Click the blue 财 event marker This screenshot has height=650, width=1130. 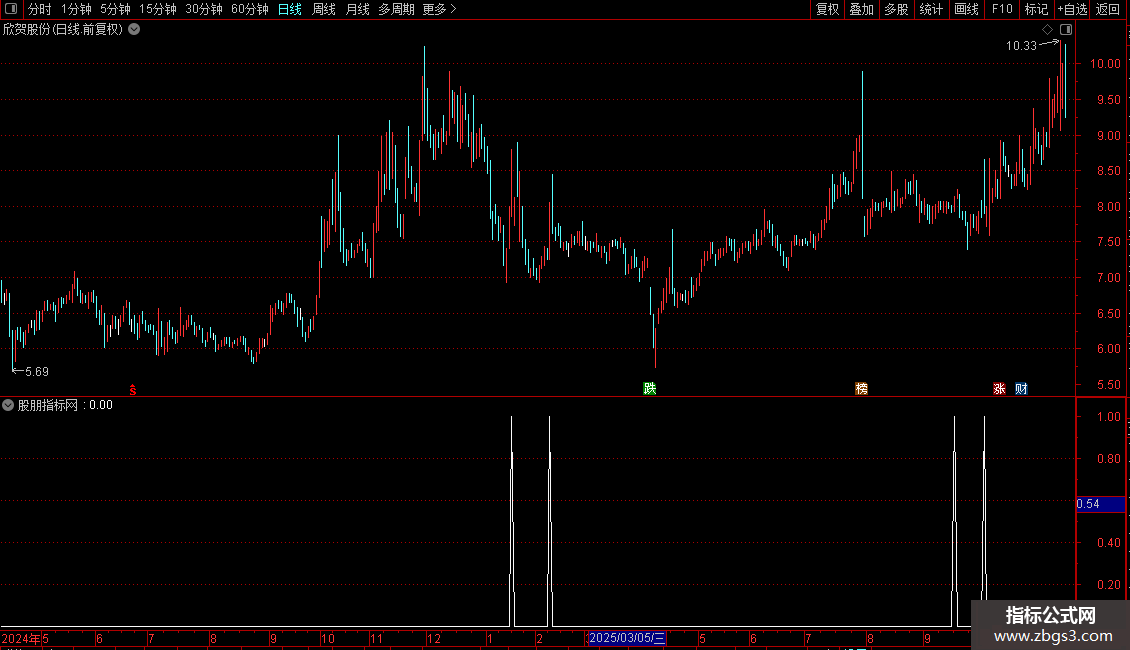[1021, 388]
